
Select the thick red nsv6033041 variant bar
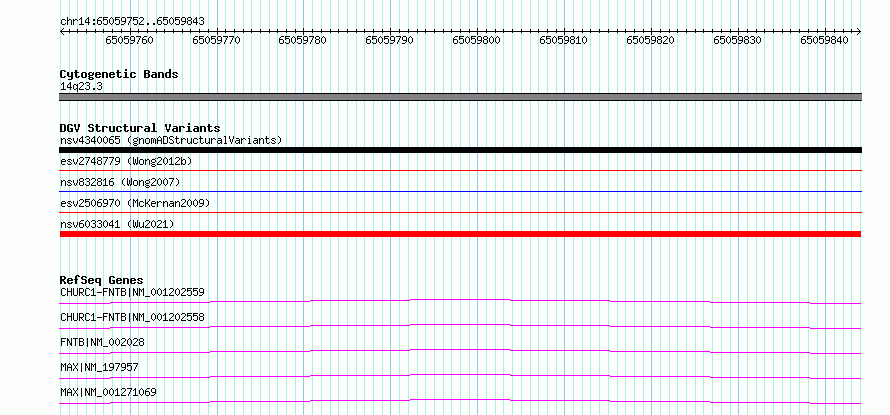pyautogui.click(x=460, y=234)
